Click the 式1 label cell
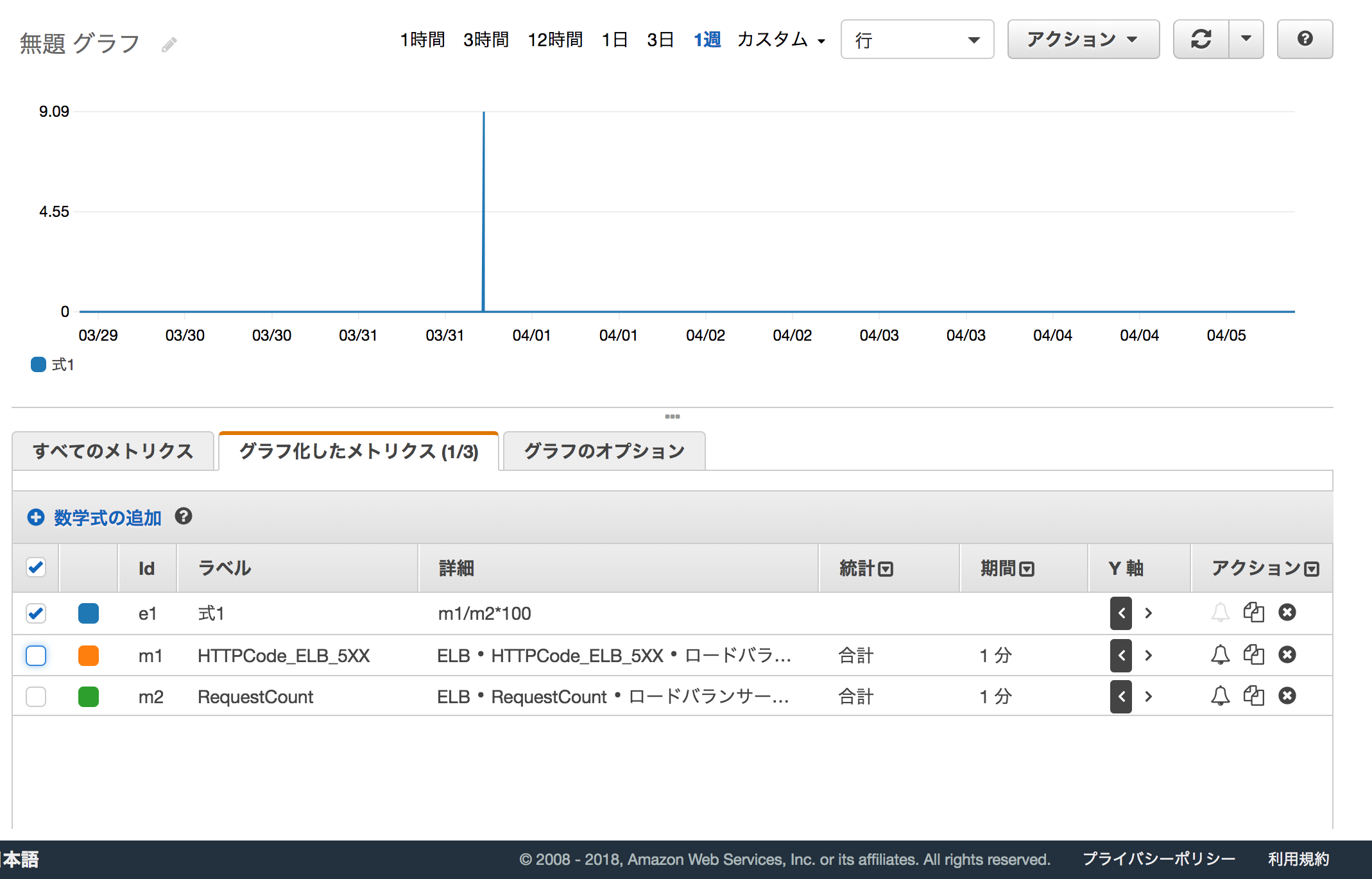1372x879 pixels. coord(211,613)
